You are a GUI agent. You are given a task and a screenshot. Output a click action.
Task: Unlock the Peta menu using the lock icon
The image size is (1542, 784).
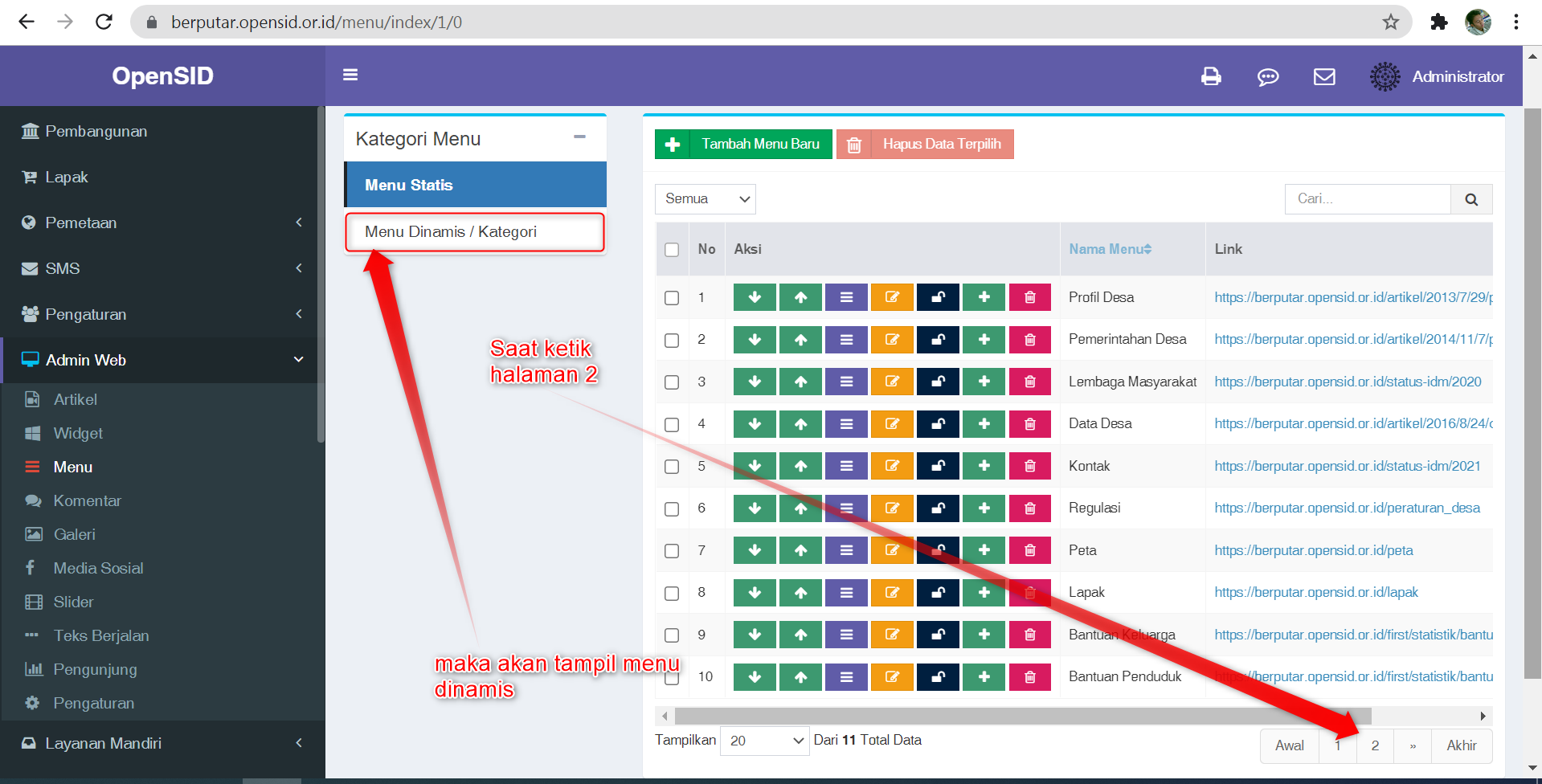(938, 549)
